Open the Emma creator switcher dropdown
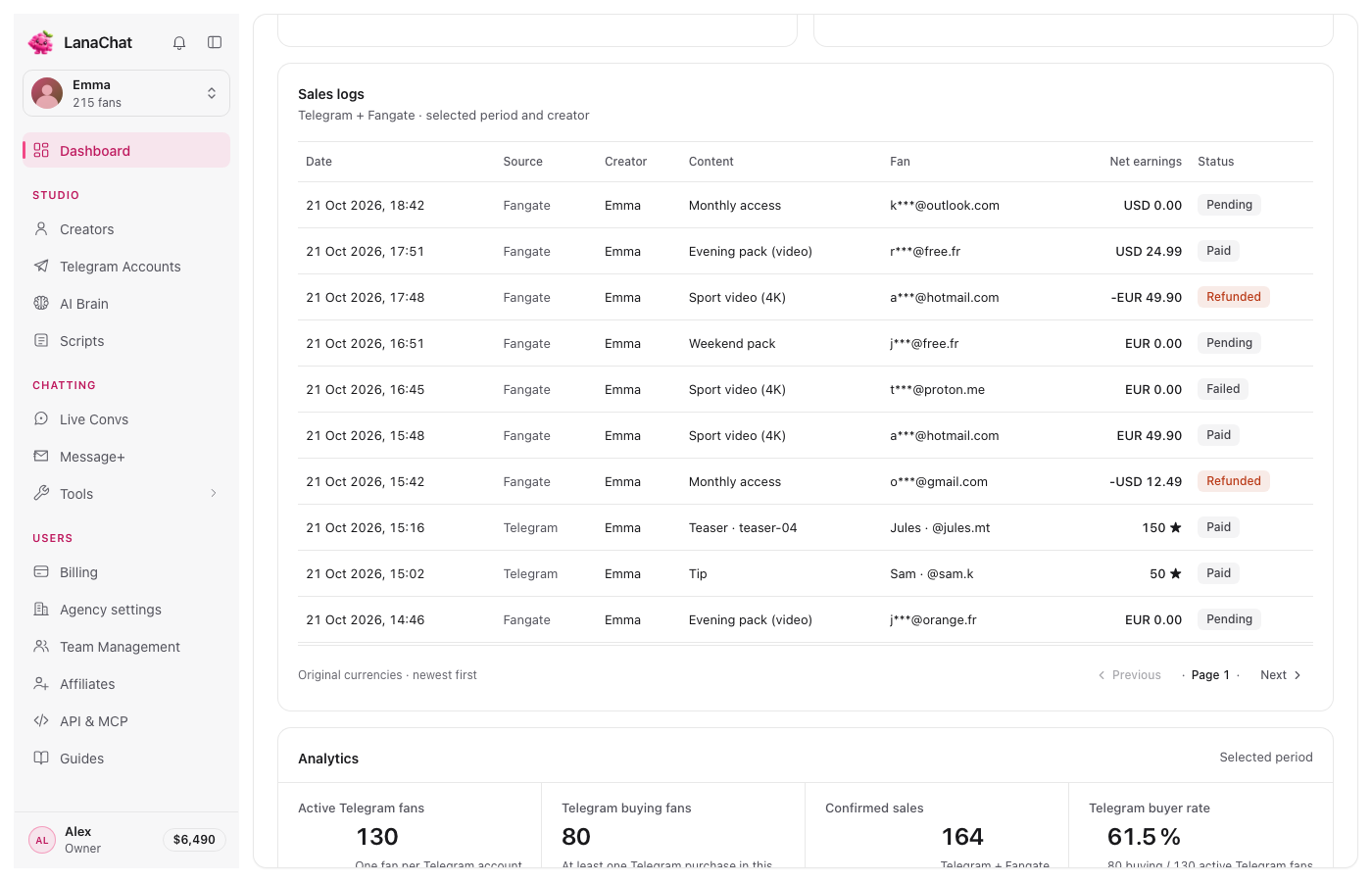This screenshot has width=1372, height=882. pyautogui.click(x=126, y=93)
